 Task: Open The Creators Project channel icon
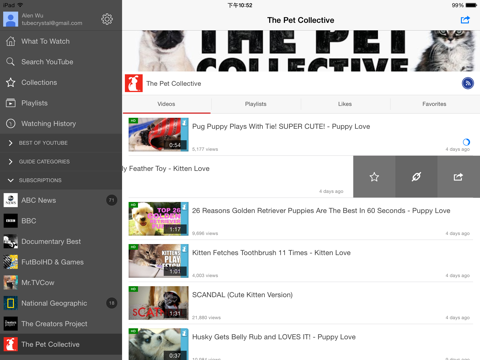11,324
